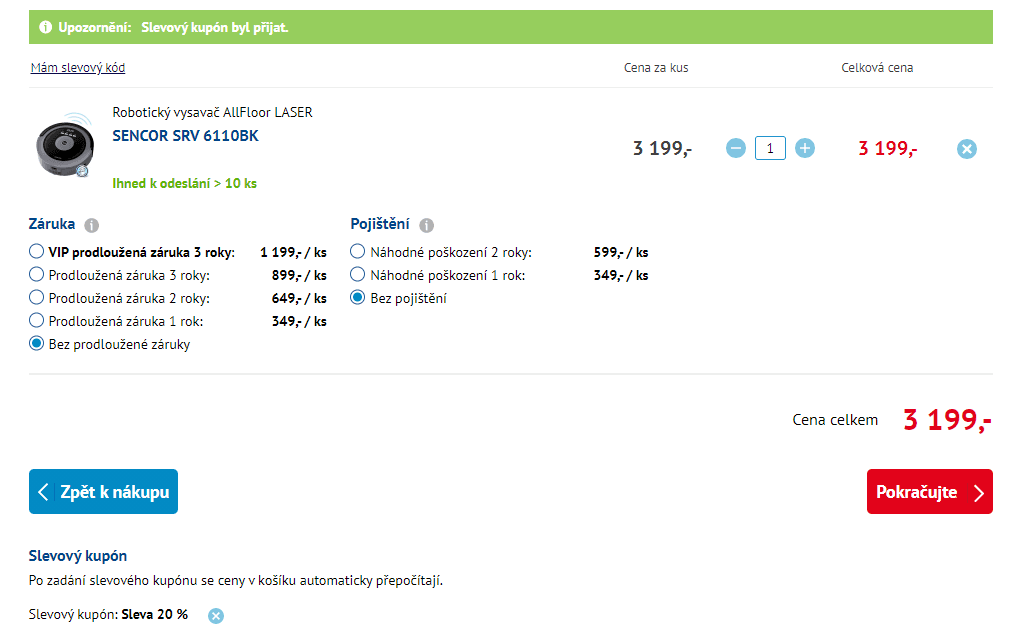Viewport: 1012px width, 641px height.
Task: Remove the SENCOR vacuum from the cart
Action: 966,149
